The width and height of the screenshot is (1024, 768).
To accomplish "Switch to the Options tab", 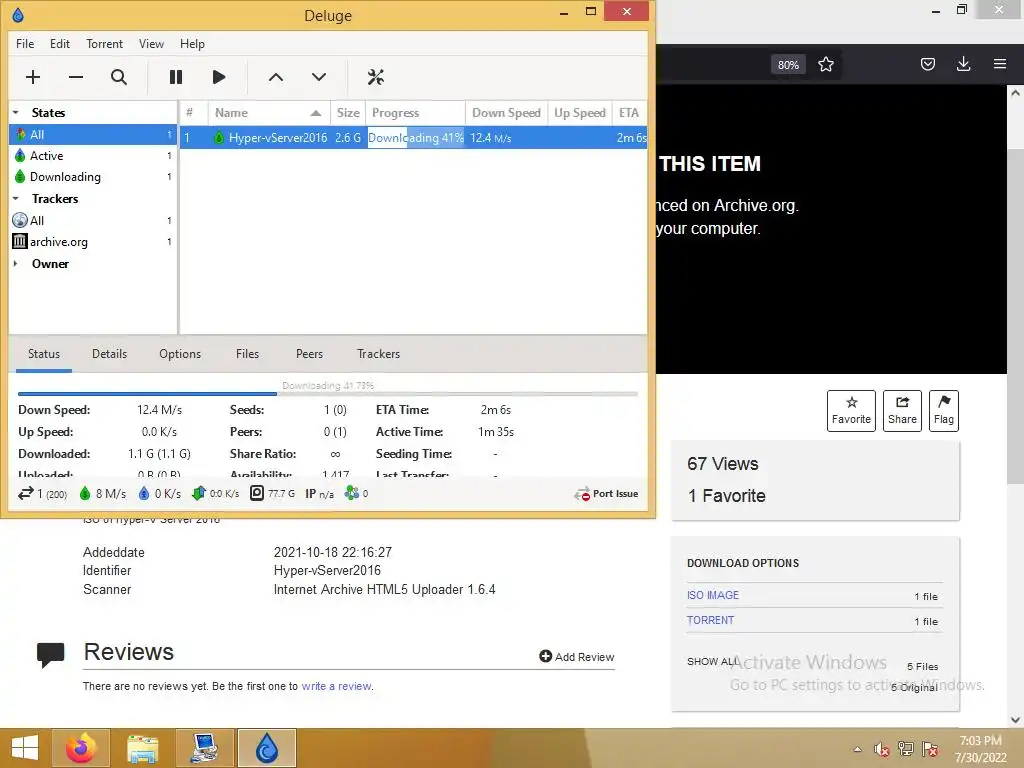I will (180, 354).
